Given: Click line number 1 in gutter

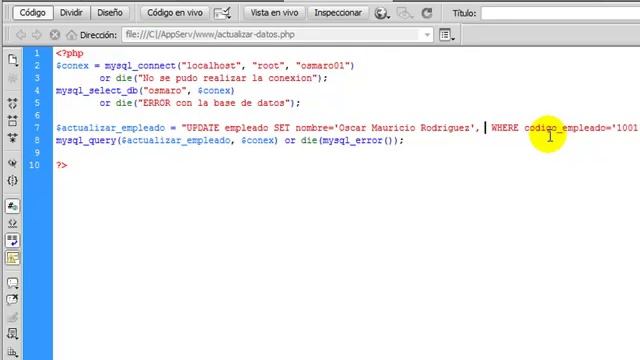Looking at the screenshot, I should tap(37, 53).
